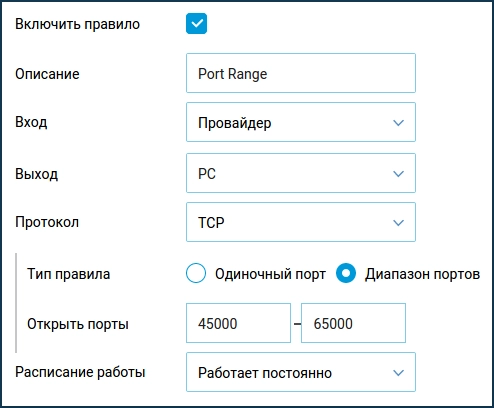This screenshot has height=408, width=494.
Task: Open the Вход dropdown showing Провайдер
Action: (301, 122)
